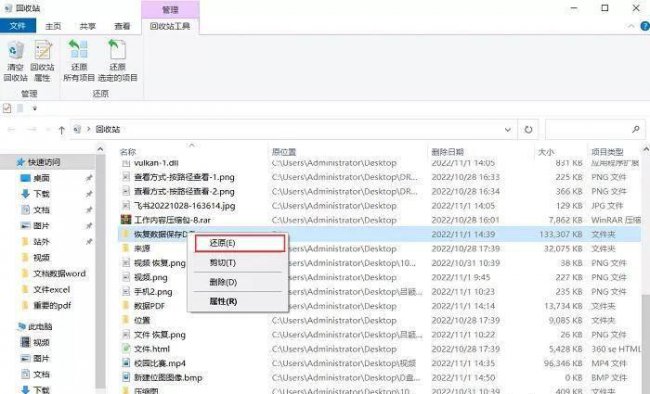650x394 pixels.
Task: Open 重要的pdf folder in sidebar
Action: point(52,305)
